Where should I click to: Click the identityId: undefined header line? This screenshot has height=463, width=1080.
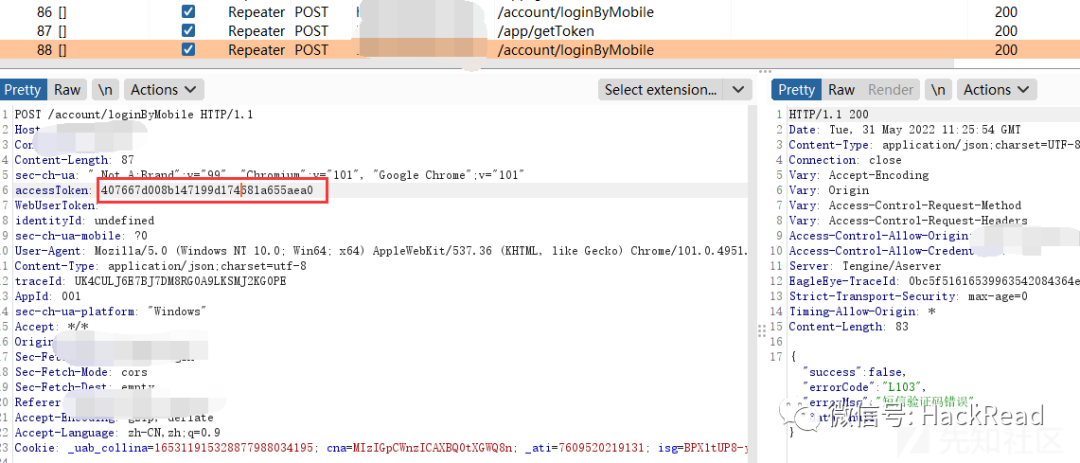tap(84, 220)
